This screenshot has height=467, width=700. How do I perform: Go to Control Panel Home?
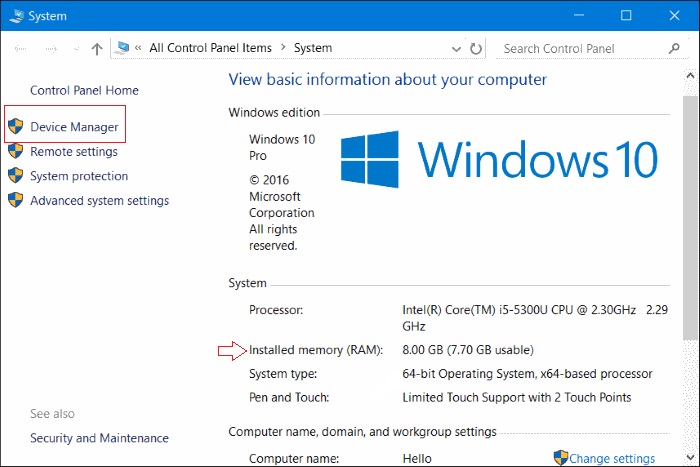pyautogui.click(x=84, y=90)
